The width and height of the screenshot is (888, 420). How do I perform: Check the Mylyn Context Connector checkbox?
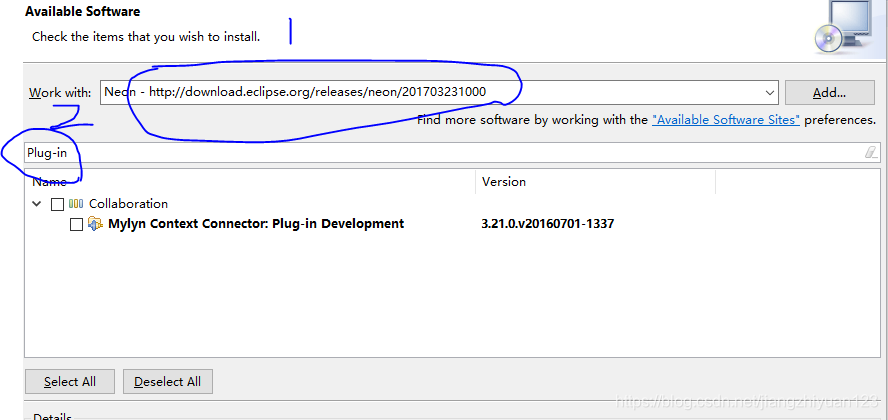click(x=76, y=225)
